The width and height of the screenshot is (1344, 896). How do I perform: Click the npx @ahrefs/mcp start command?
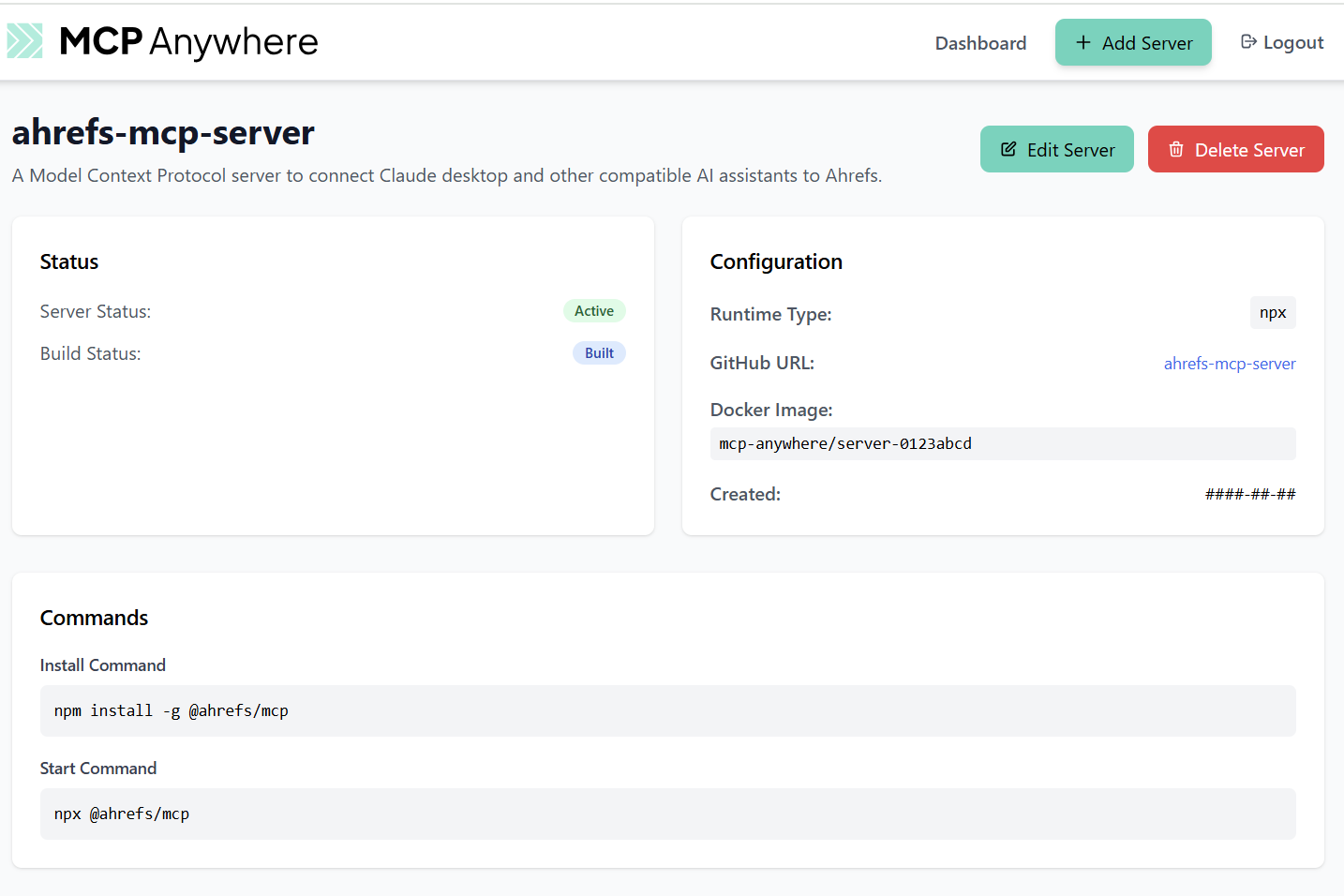(x=668, y=814)
